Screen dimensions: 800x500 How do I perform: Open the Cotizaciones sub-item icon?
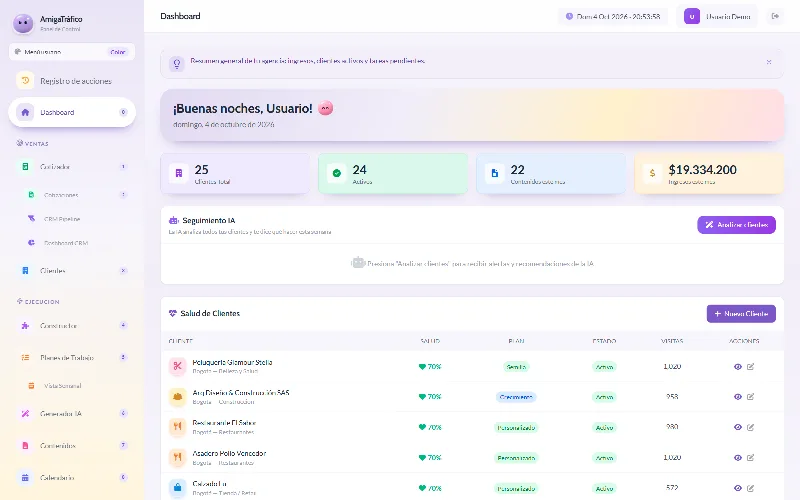31,195
